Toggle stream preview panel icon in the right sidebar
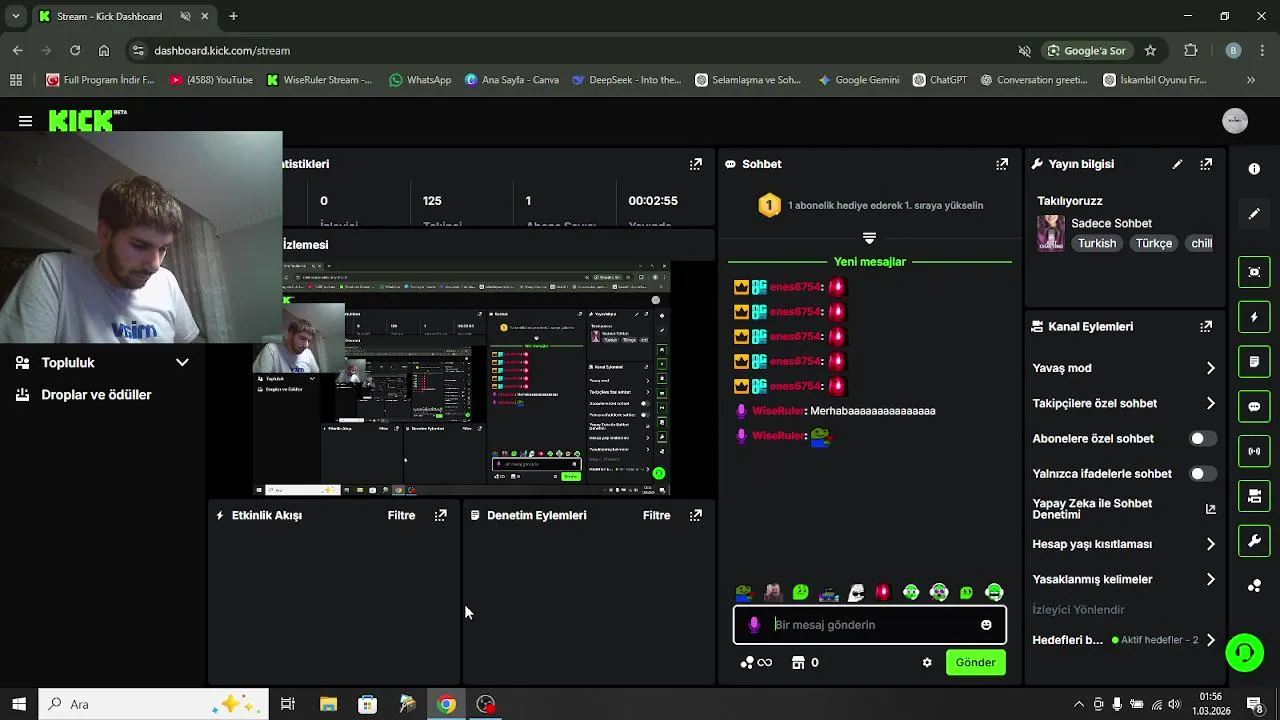This screenshot has width=1280, height=720. click(x=1254, y=272)
